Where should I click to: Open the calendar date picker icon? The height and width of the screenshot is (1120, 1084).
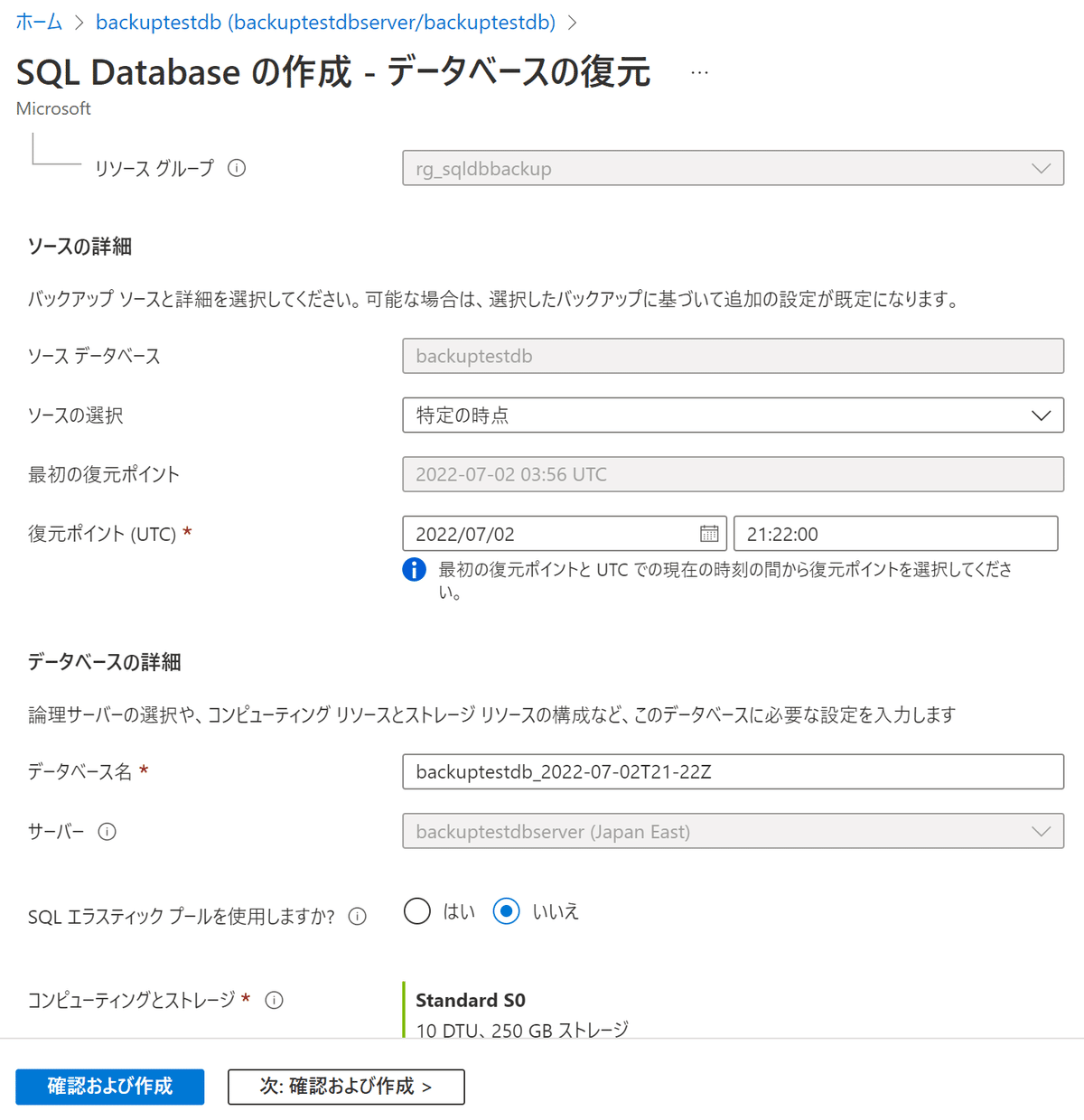[x=709, y=534]
